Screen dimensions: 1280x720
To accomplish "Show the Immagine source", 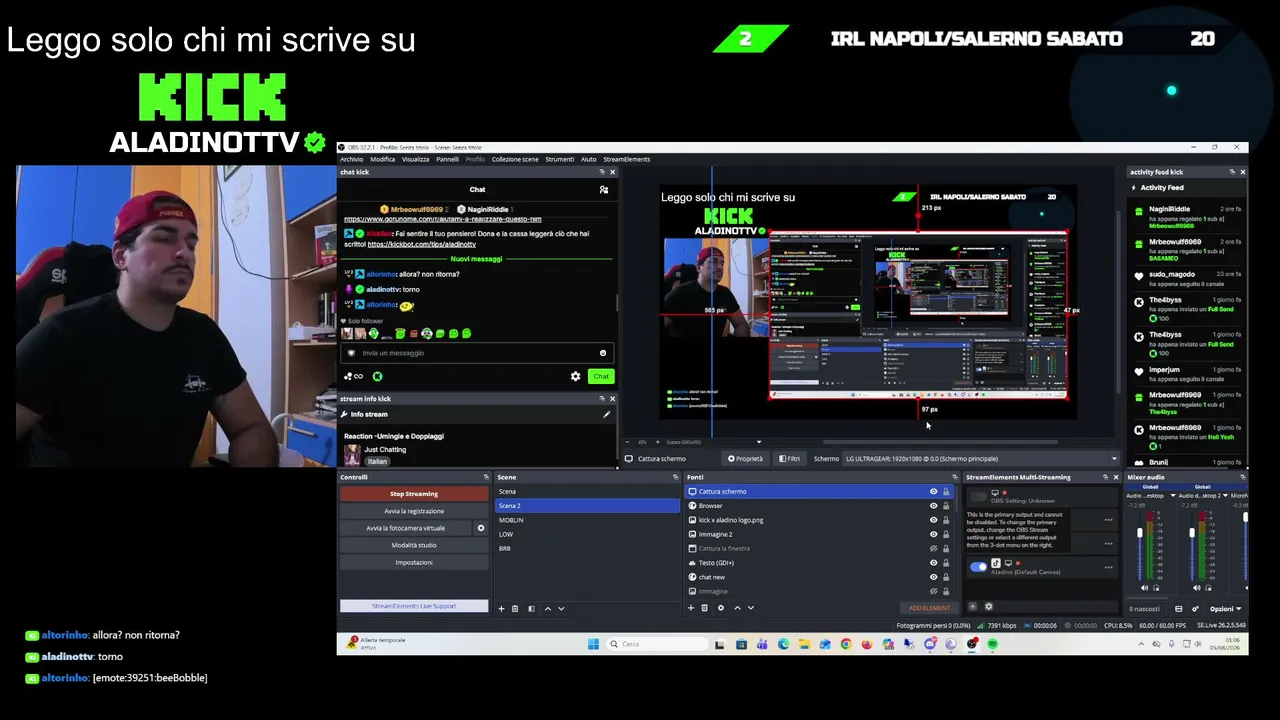I will pos(933,591).
